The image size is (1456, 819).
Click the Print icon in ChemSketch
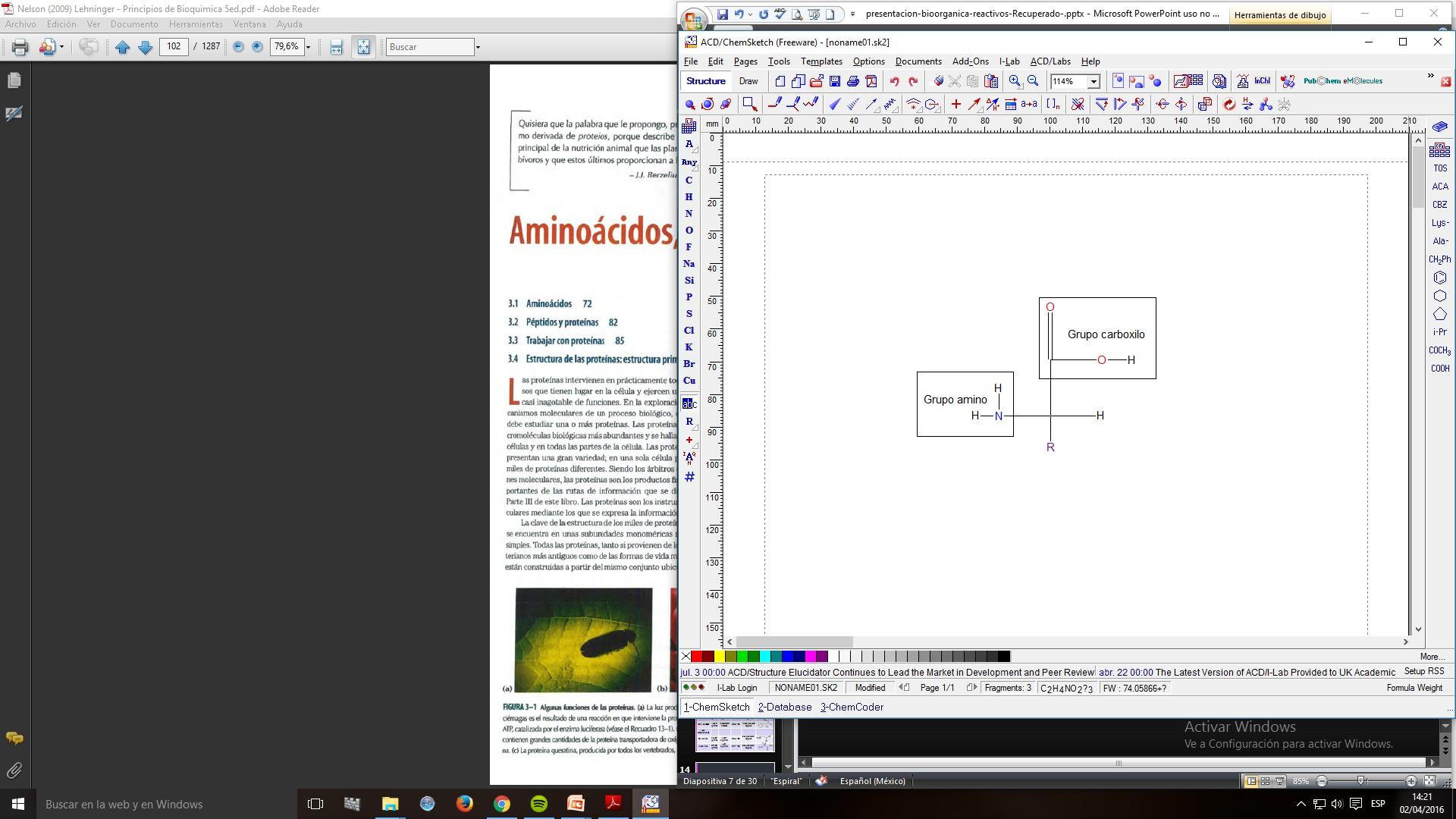[x=852, y=81]
